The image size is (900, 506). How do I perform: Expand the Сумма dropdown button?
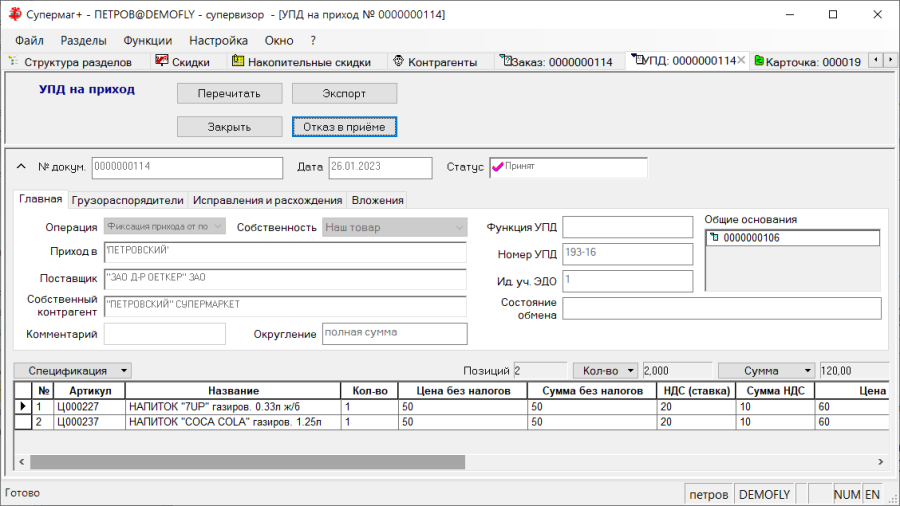[x=765, y=370]
